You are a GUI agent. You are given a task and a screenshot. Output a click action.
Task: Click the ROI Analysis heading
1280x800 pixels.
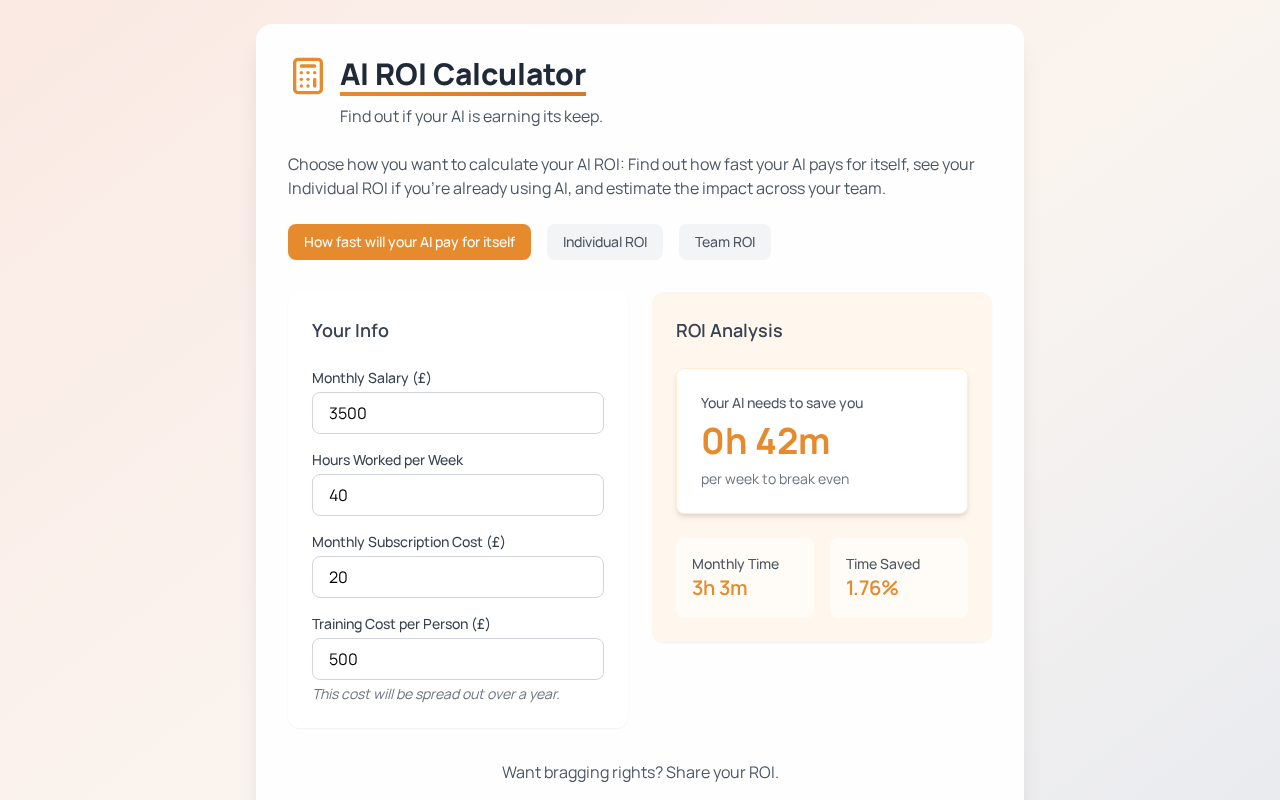tap(729, 330)
